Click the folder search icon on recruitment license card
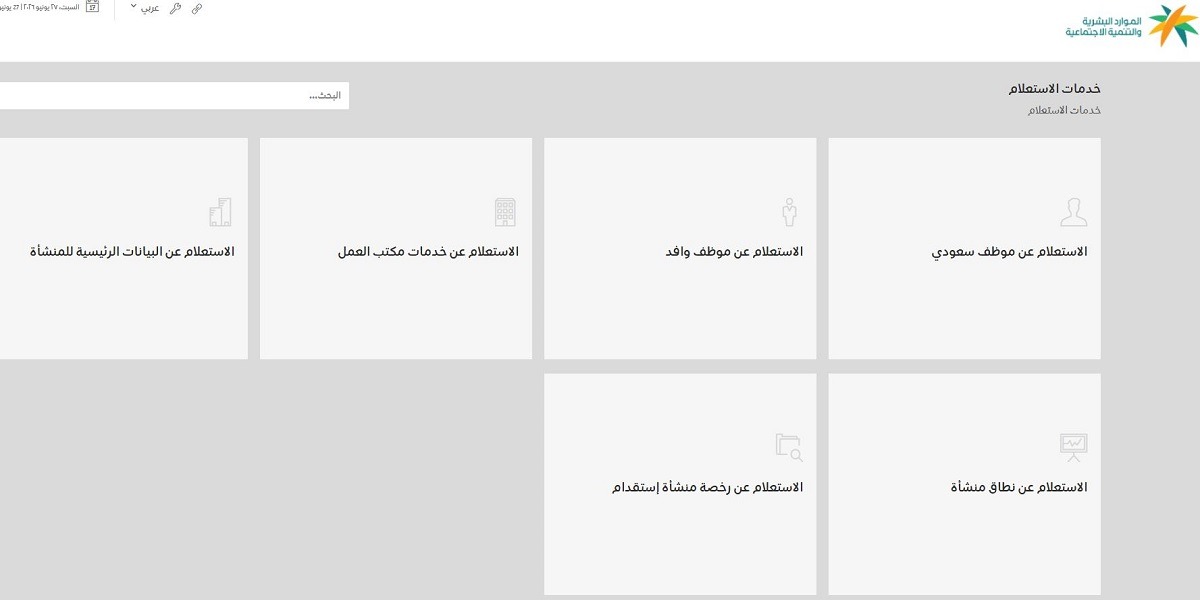This screenshot has width=1200, height=600. (x=790, y=448)
